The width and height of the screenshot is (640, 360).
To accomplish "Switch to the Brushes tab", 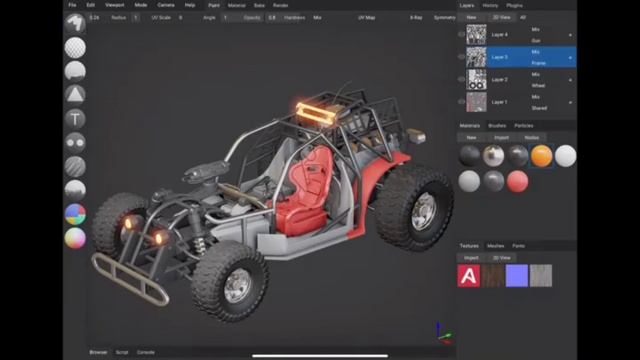I will pos(497,126).
